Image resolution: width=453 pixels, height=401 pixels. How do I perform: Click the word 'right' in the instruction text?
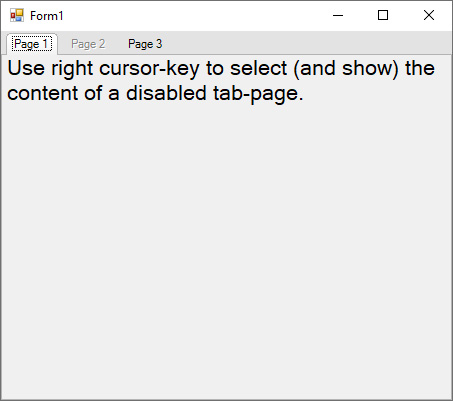pos(72,69)
